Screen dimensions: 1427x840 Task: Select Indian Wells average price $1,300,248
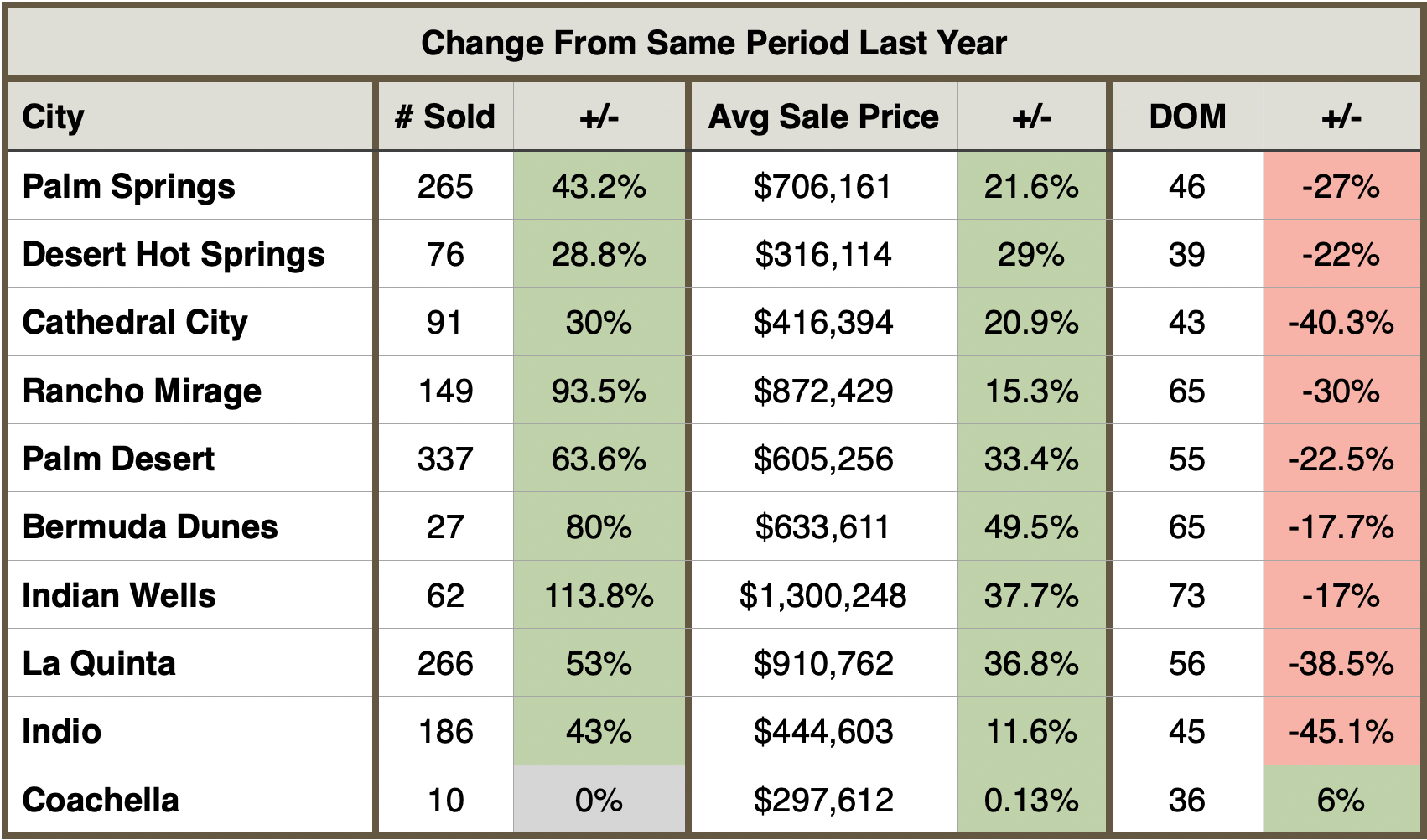(822, 595)
